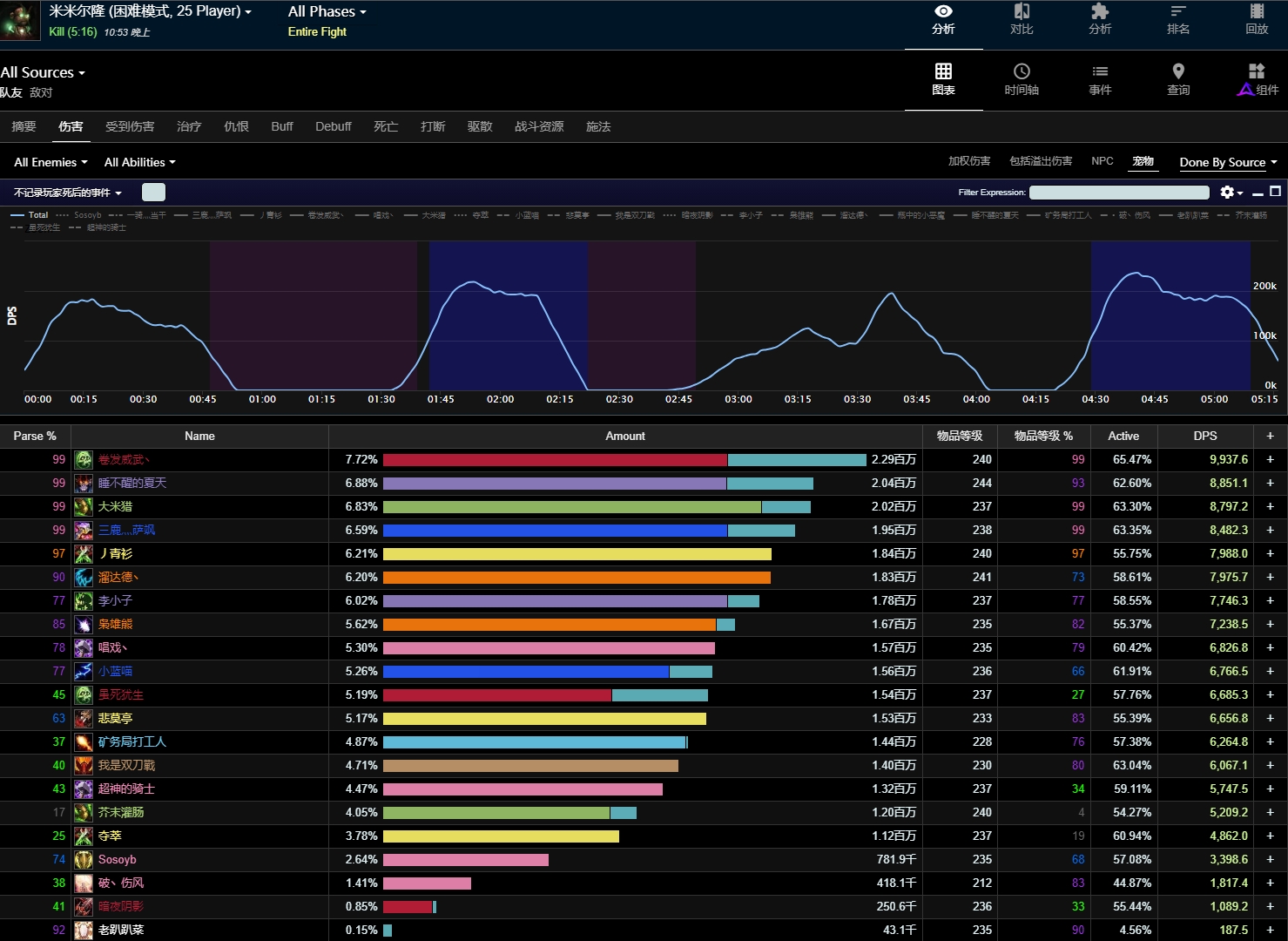
Task: Select the 敌对 enemies link
Action: [x=41, y=92]
